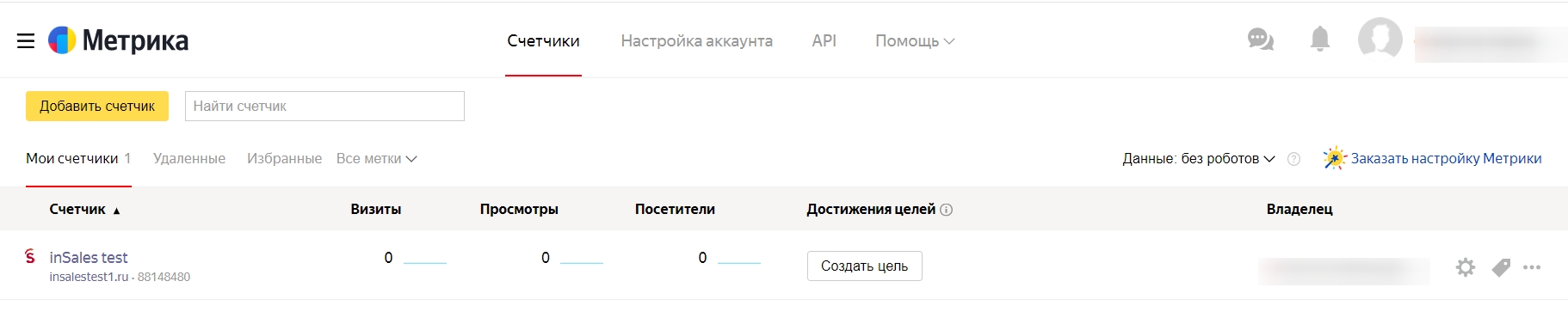Open the chat messages icon
This screenshot has height=324, width=1568.
[1260, 40]
